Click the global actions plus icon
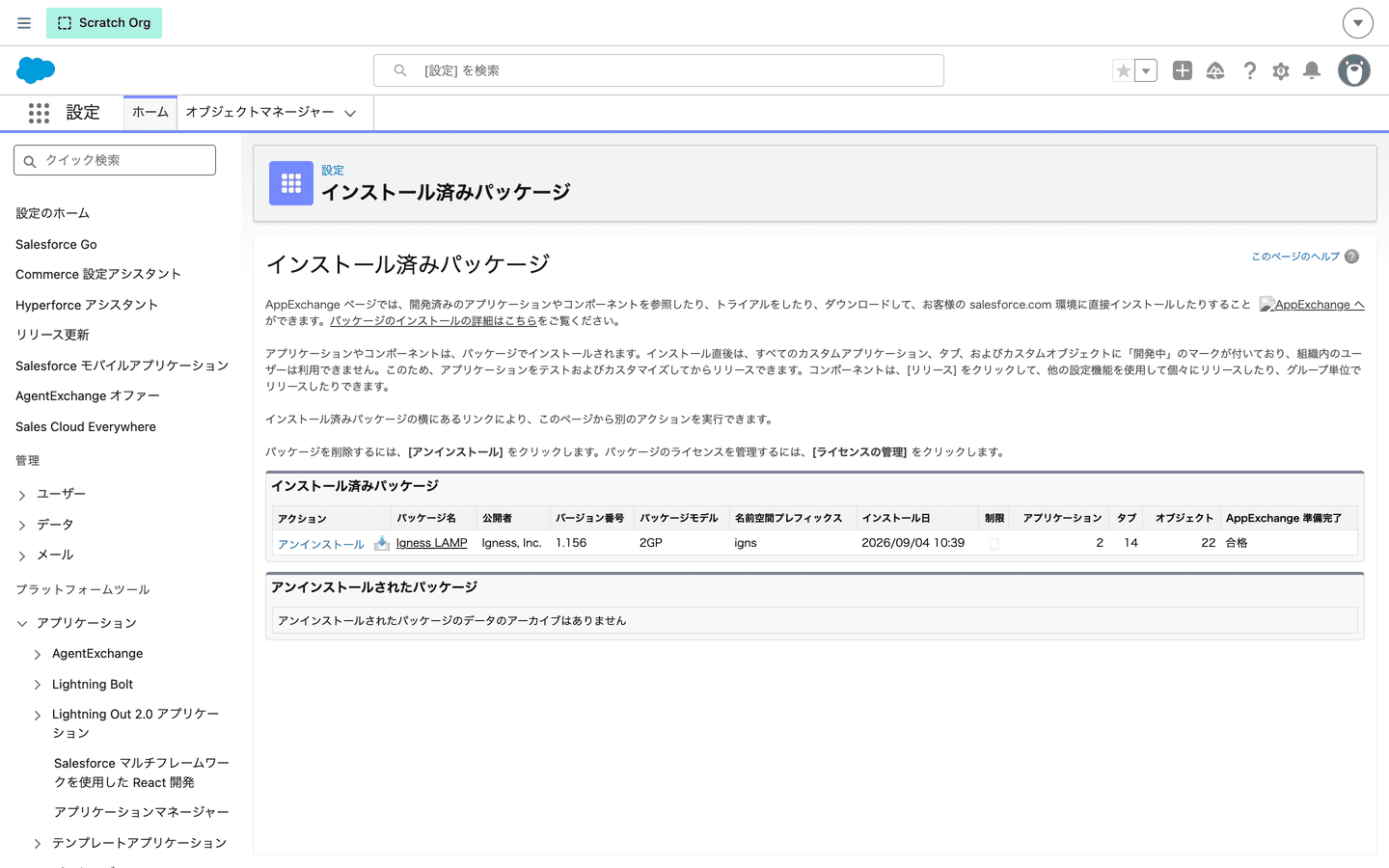 point(1183,70)
